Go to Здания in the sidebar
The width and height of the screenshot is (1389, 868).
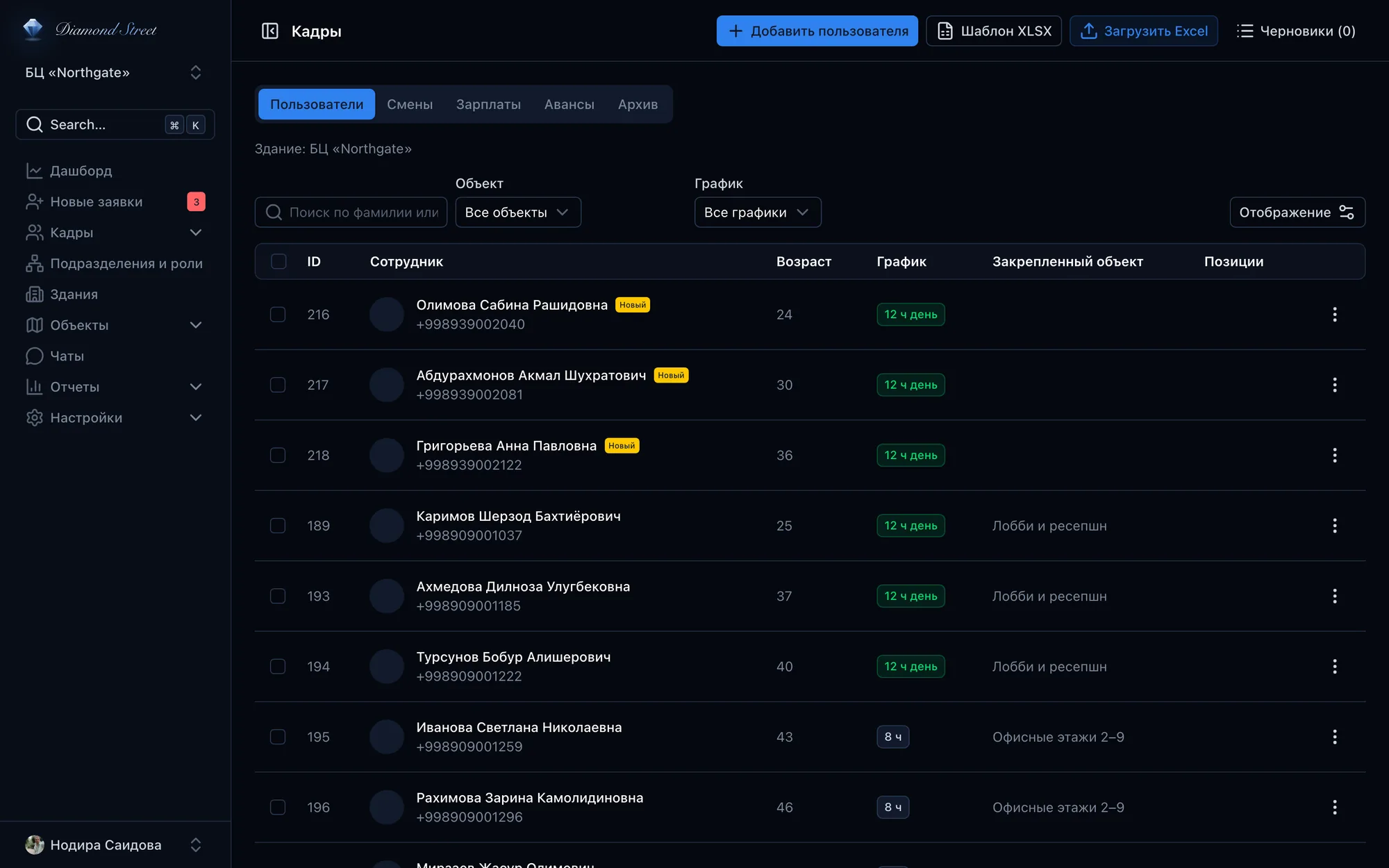(x=115, y=294)
